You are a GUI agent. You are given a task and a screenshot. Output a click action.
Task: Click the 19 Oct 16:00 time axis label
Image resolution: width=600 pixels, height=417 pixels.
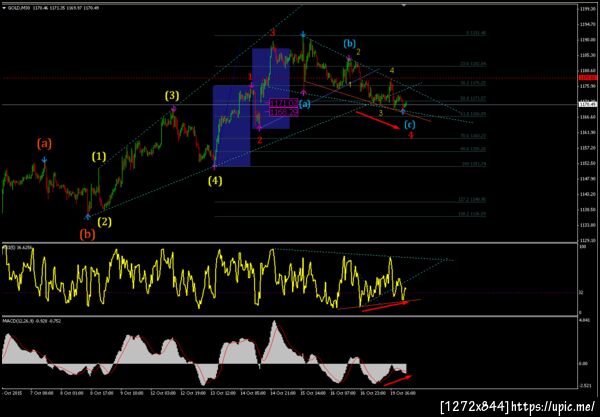(x=403, y=393)
